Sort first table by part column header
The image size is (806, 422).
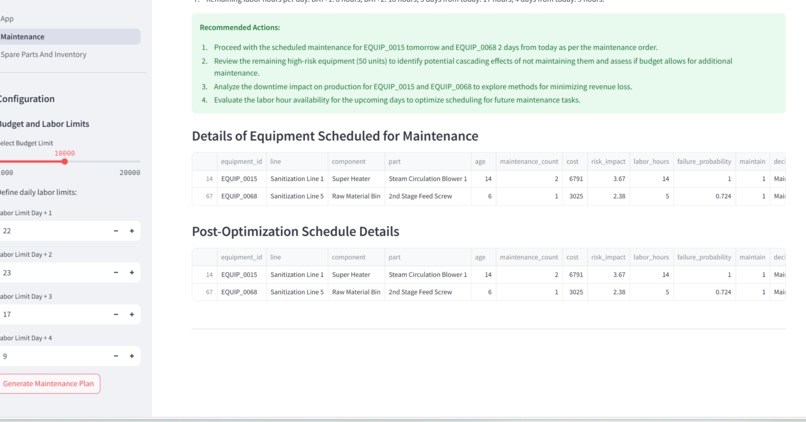(x=428, y=161)
